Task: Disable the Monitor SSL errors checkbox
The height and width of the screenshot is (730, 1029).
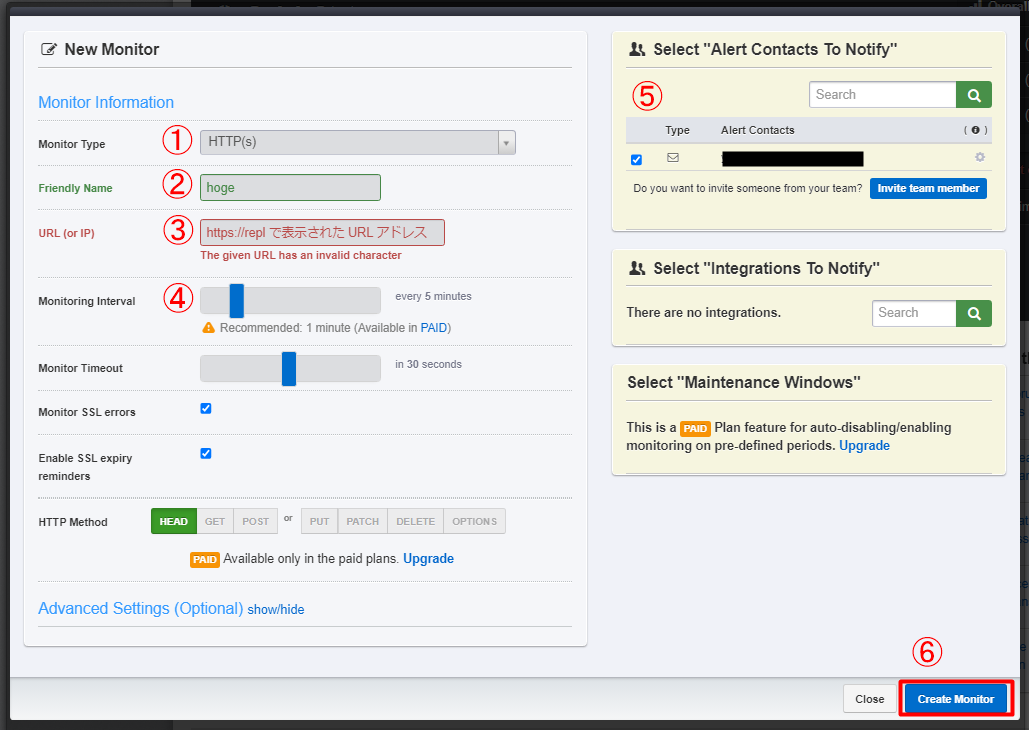Action: point(205,408)
